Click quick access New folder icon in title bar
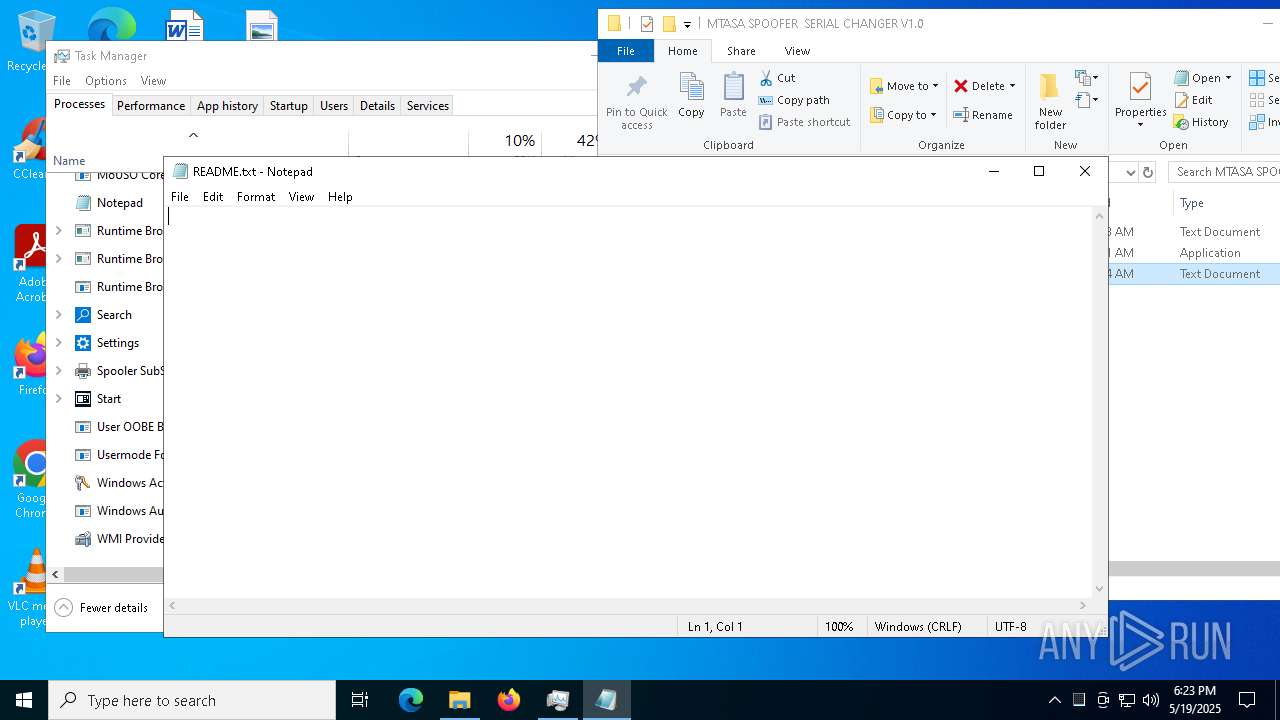The height and width of the screenshot is (720, 1280). point(669,23)
